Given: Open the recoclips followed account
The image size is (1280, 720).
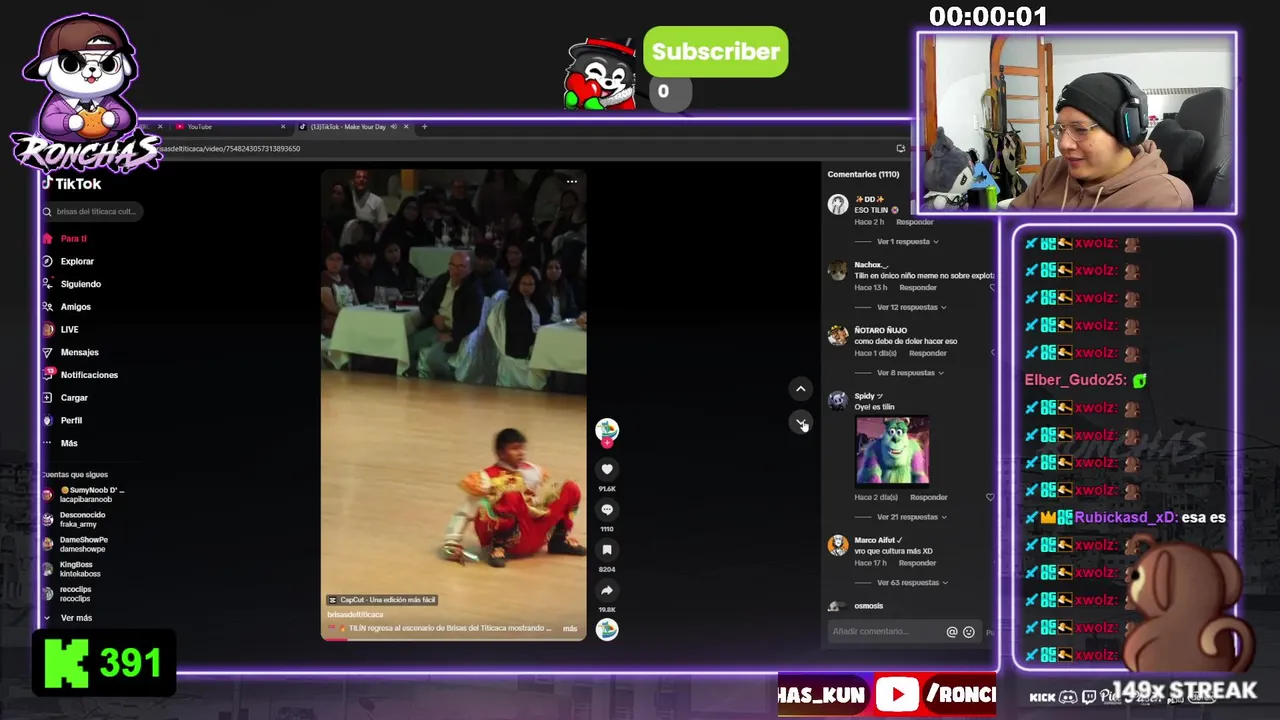Looking at the screenshot, I should point(68,593).
